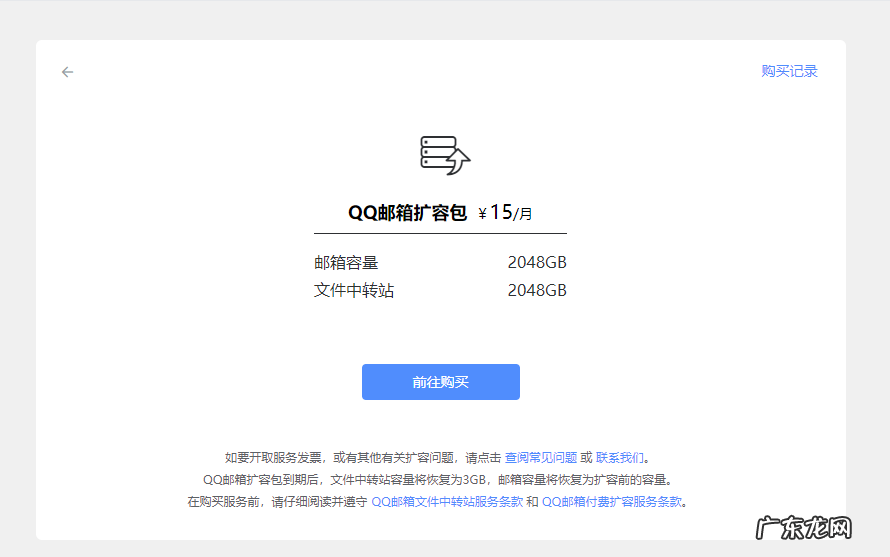
Task: Click the divider line under the heading
Action: click(x=440, y=233)
